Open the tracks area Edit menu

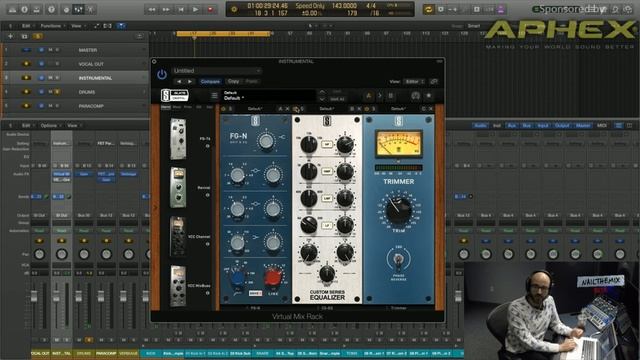pos(27,26)
